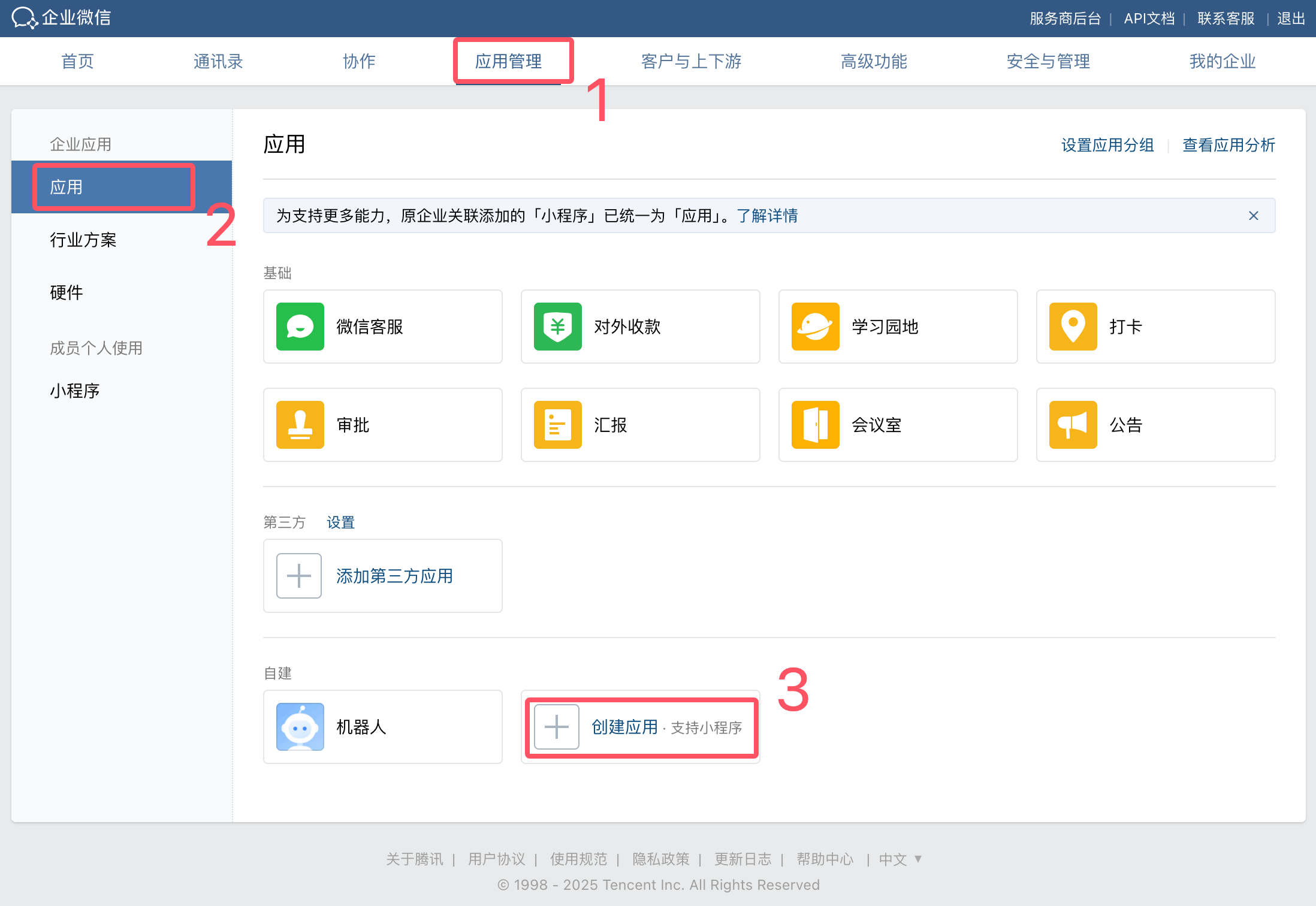Click the 对外收款 payment shield icon
Viewport: 1316px width, 906px height.
[x=557, y=327]
